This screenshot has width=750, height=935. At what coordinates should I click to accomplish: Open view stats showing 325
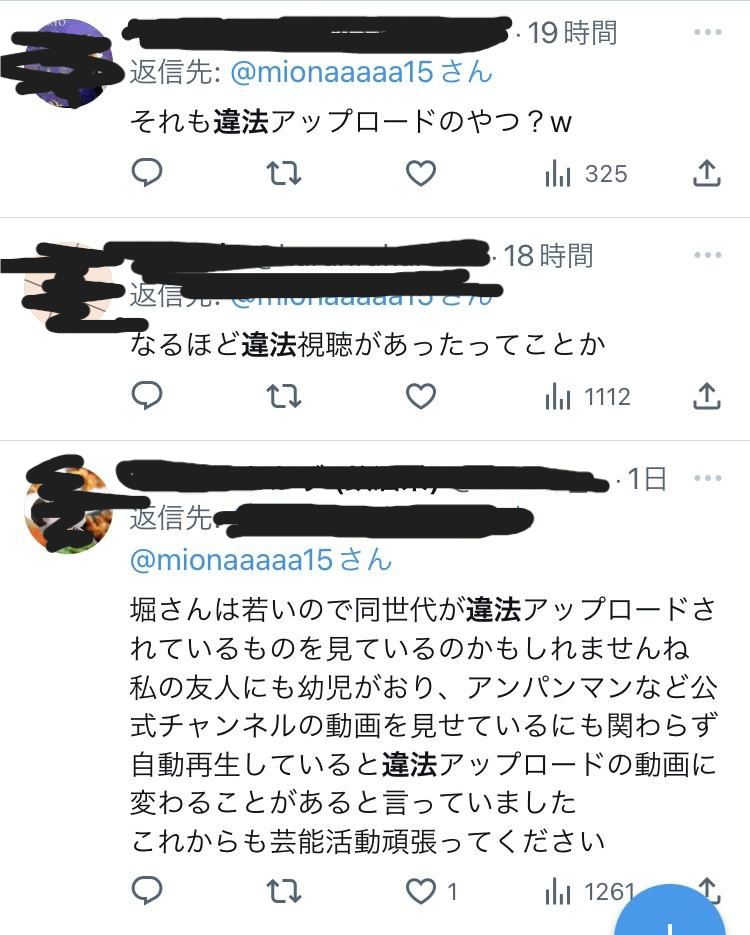[x=586, y=174]
